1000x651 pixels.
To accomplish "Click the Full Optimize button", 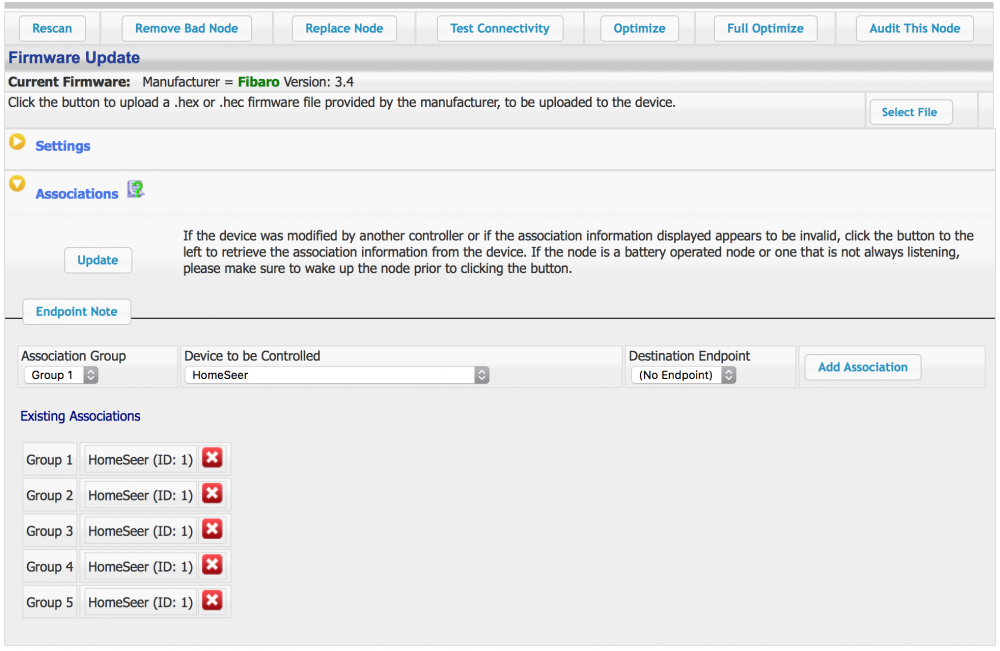I will [x=765, y=28].
